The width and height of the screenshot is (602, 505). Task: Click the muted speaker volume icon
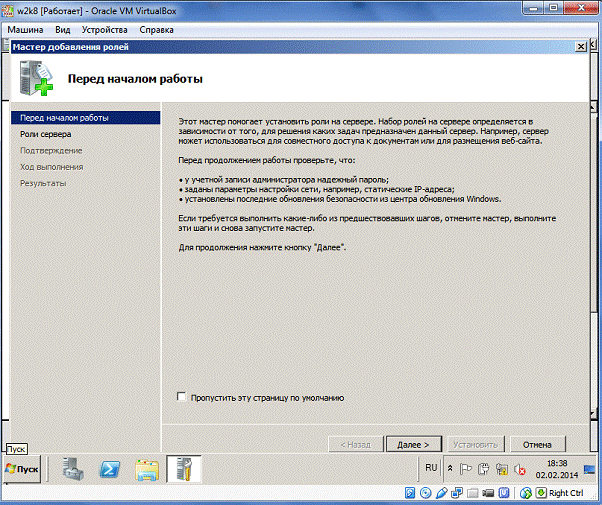(519, 469)
